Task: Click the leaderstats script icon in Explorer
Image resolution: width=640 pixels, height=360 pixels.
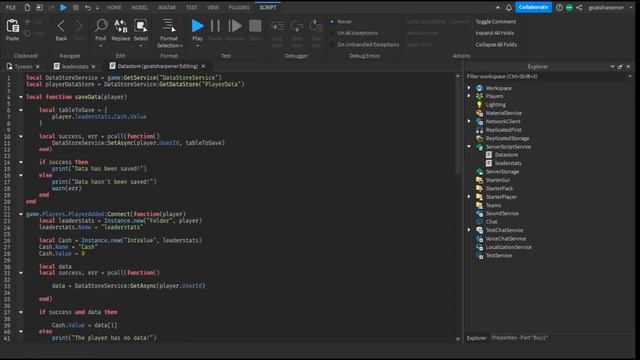Action: tap(489, 163)
